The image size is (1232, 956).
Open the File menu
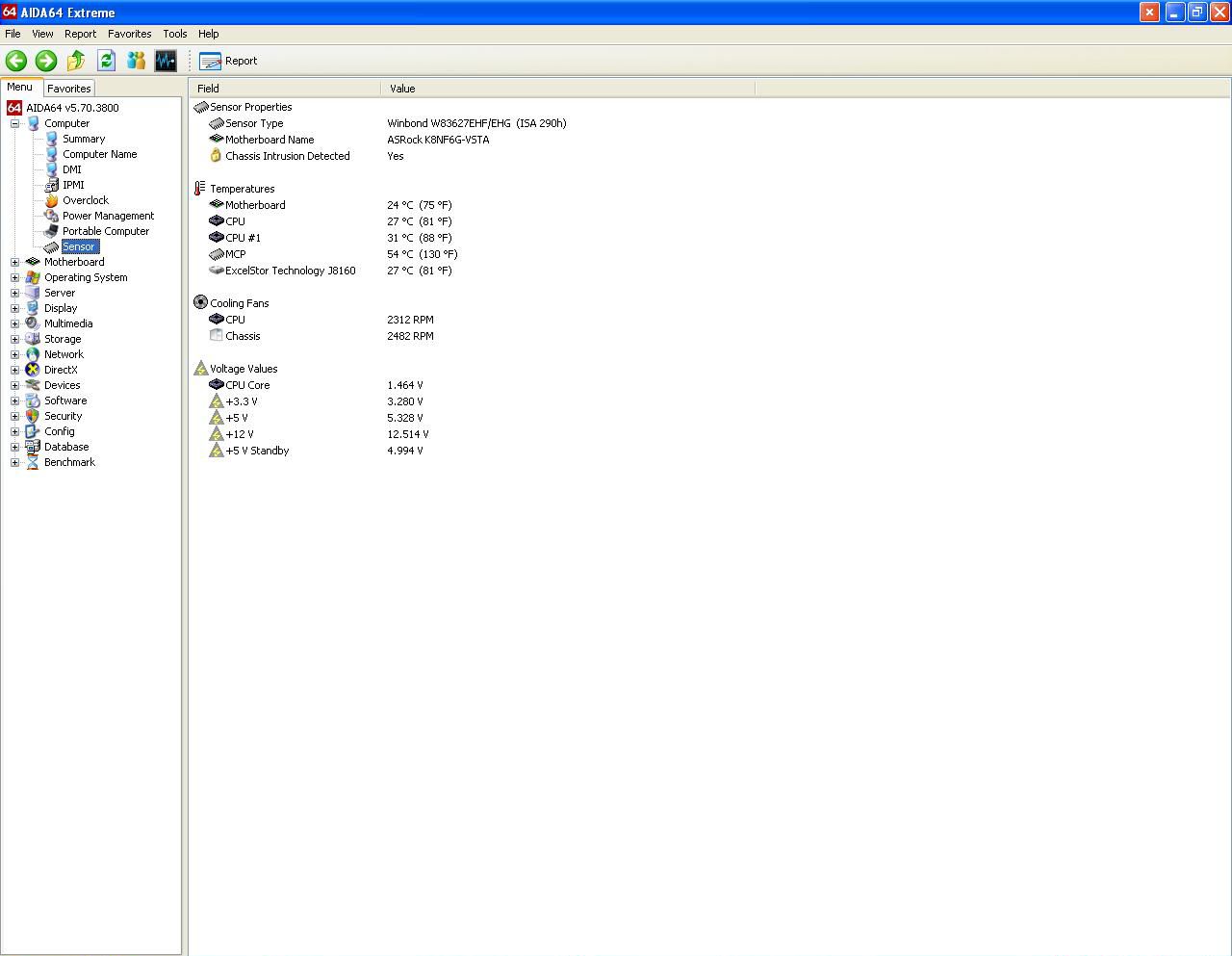click(13, 34)
